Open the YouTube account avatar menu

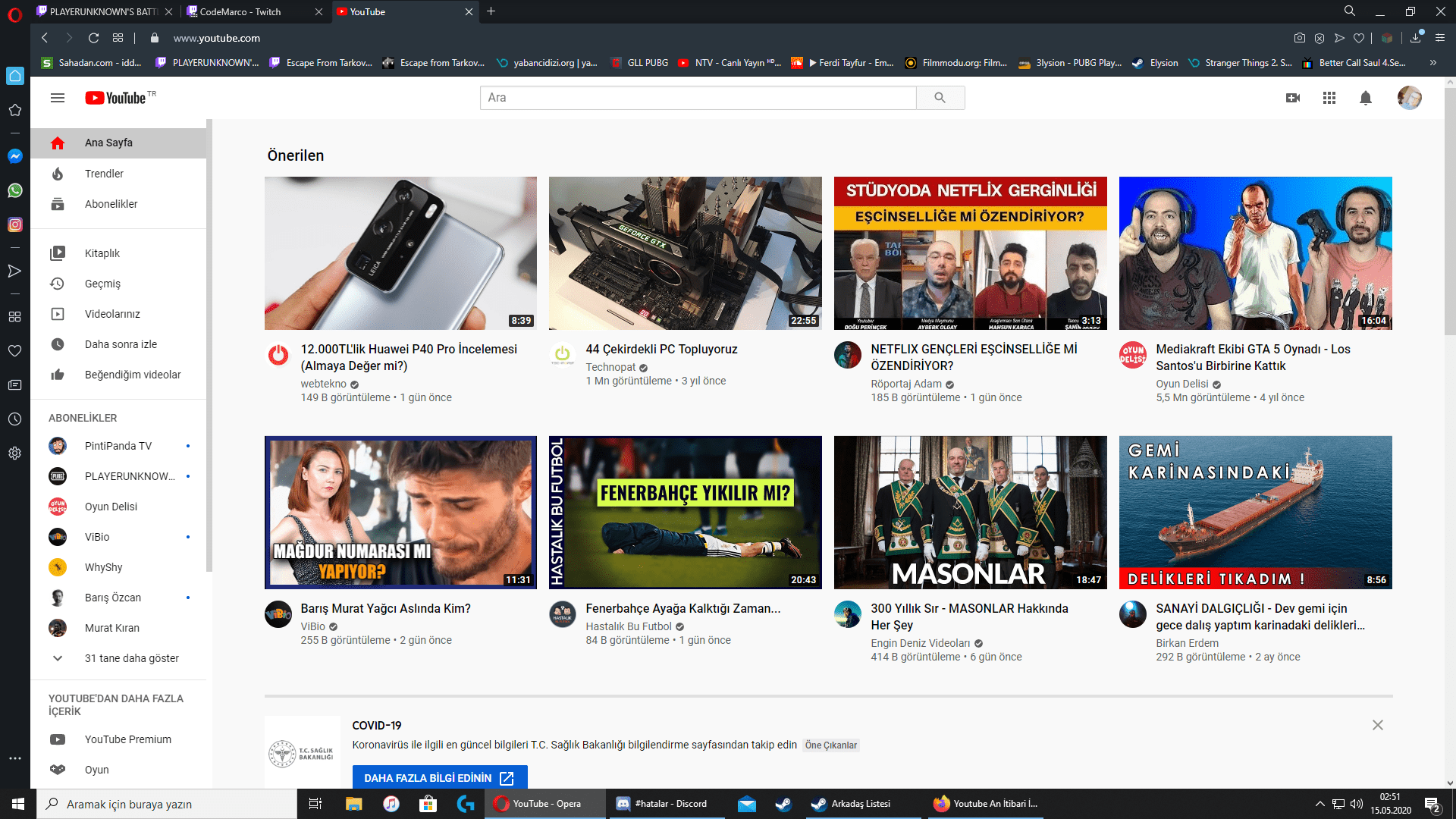point(1410,98)
